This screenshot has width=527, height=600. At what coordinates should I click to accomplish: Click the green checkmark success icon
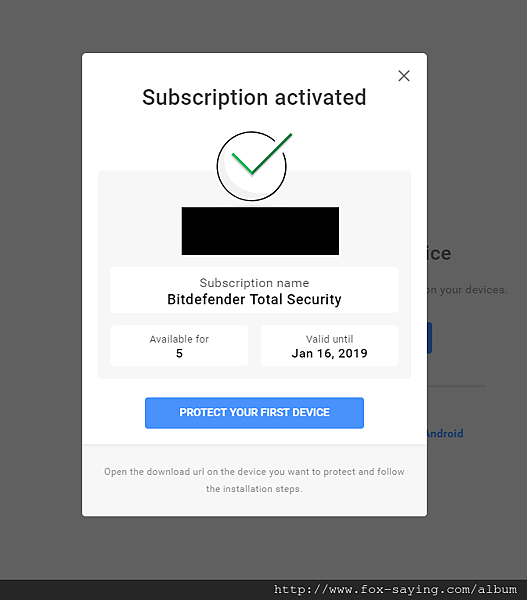tap(254, 166)
